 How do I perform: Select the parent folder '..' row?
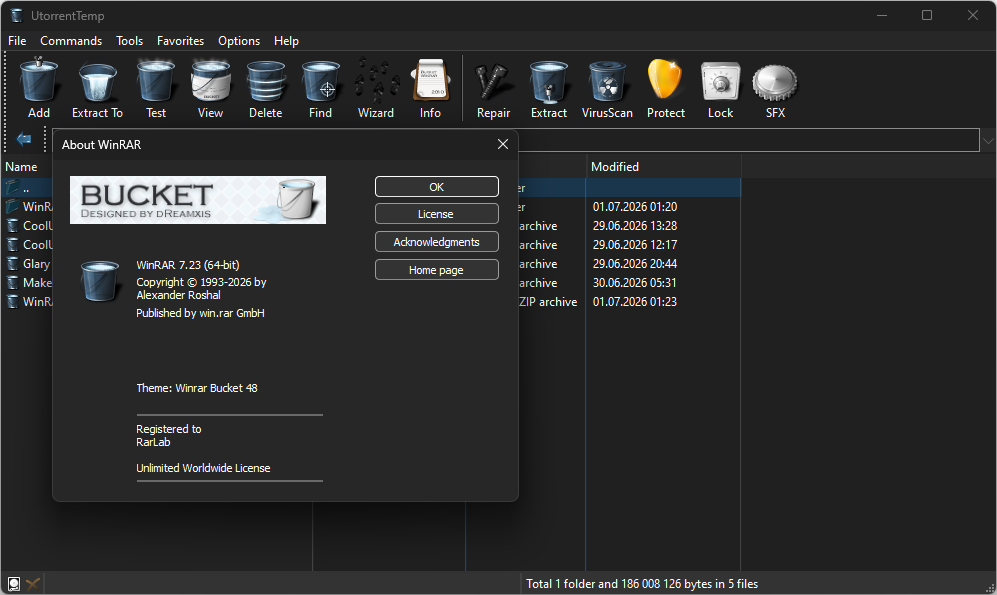[28, 188]
